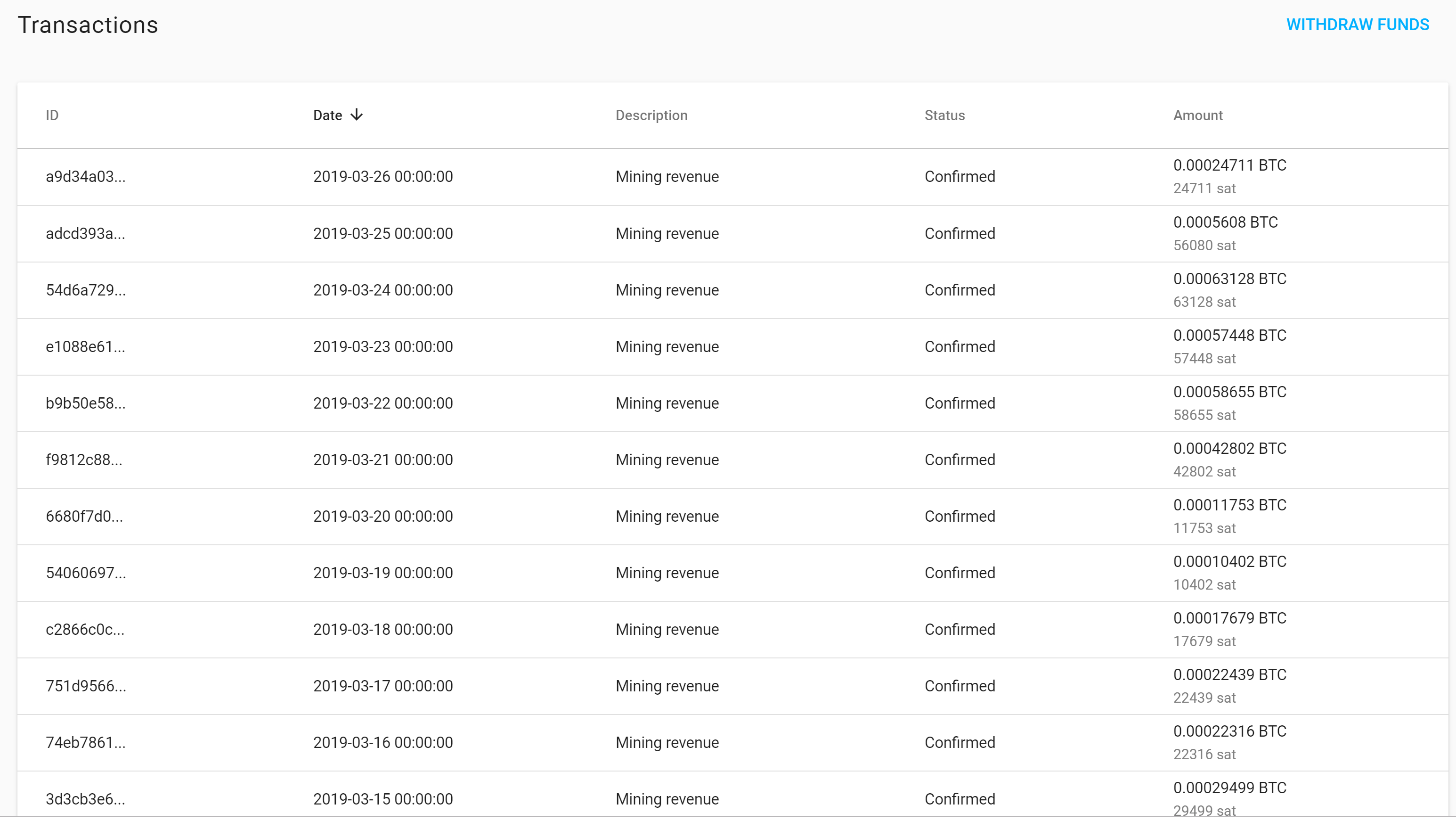Image resolution: width=1456 pixels, height=821 pixels.
Task: Click amount 0.00063128 BTC
Action: [x=1229, y=279]
